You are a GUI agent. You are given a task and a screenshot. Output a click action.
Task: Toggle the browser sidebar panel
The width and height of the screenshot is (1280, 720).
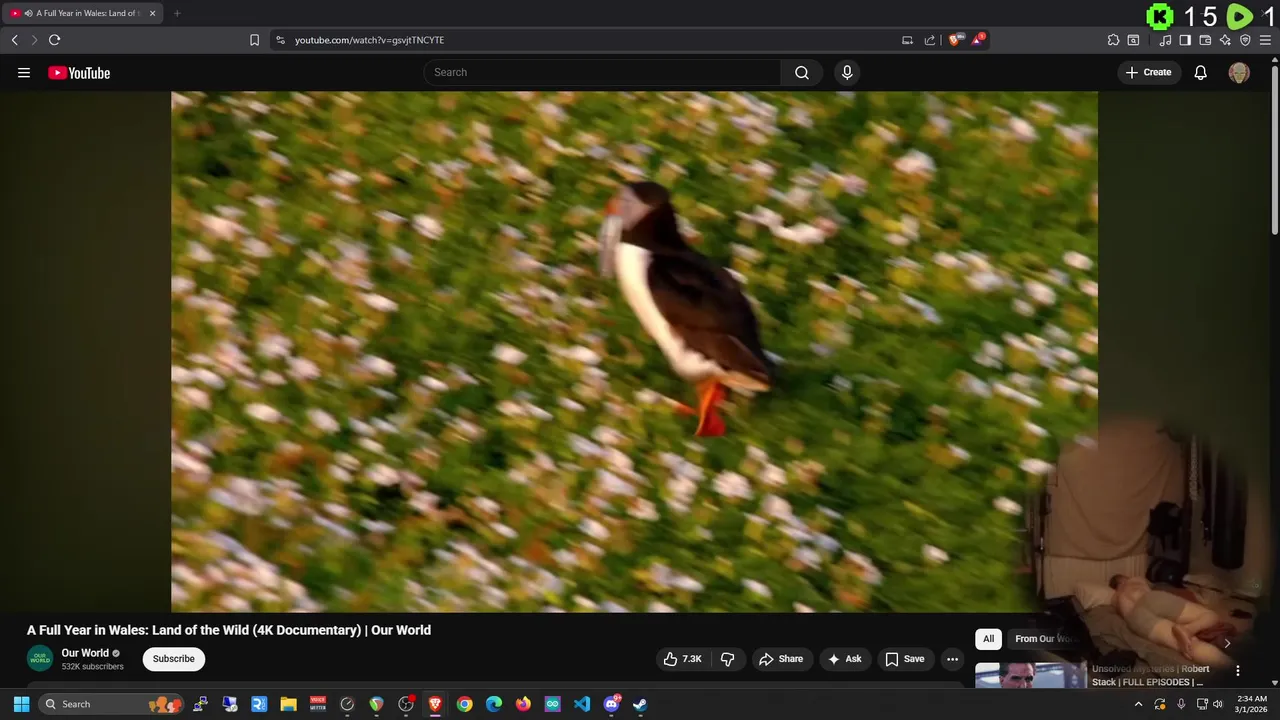tap(1185, 40)
